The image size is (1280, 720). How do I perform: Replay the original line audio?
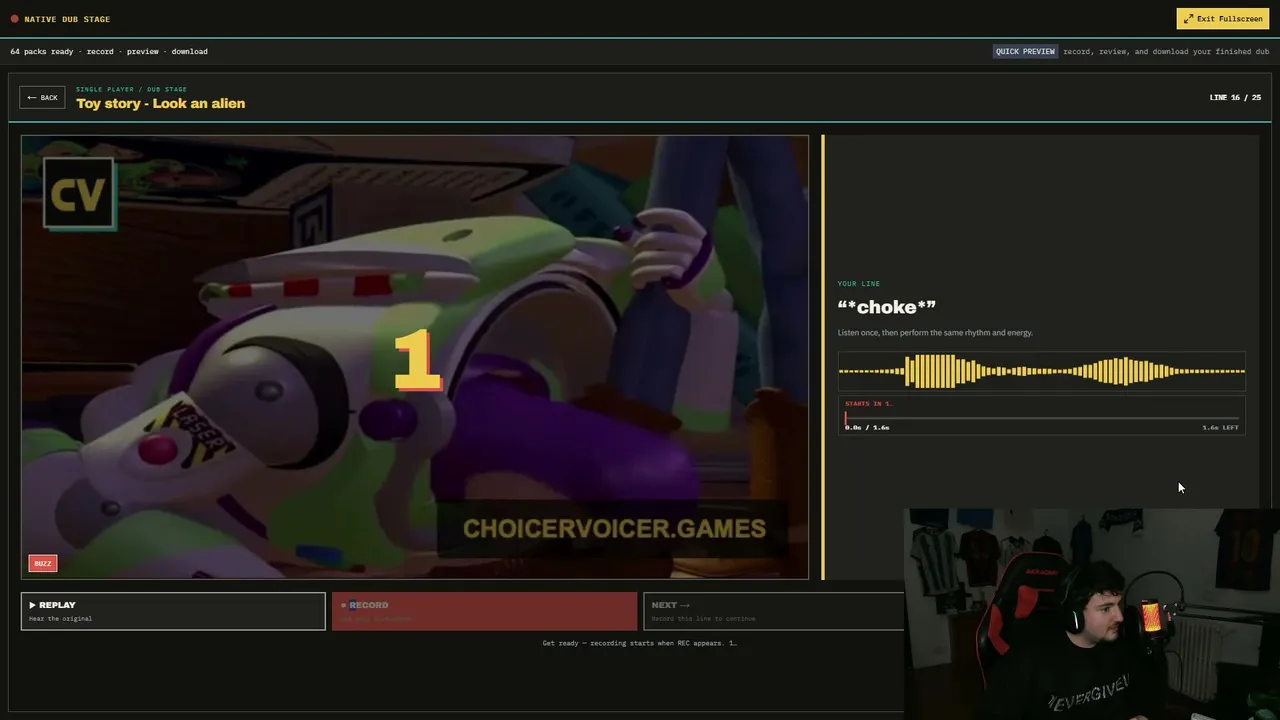(x=173, y=611)
